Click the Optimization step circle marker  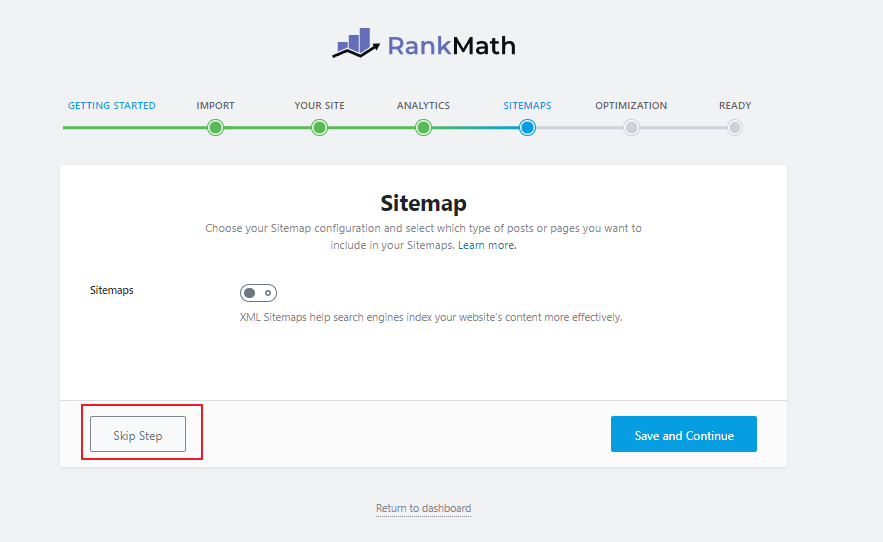(631, 127)
